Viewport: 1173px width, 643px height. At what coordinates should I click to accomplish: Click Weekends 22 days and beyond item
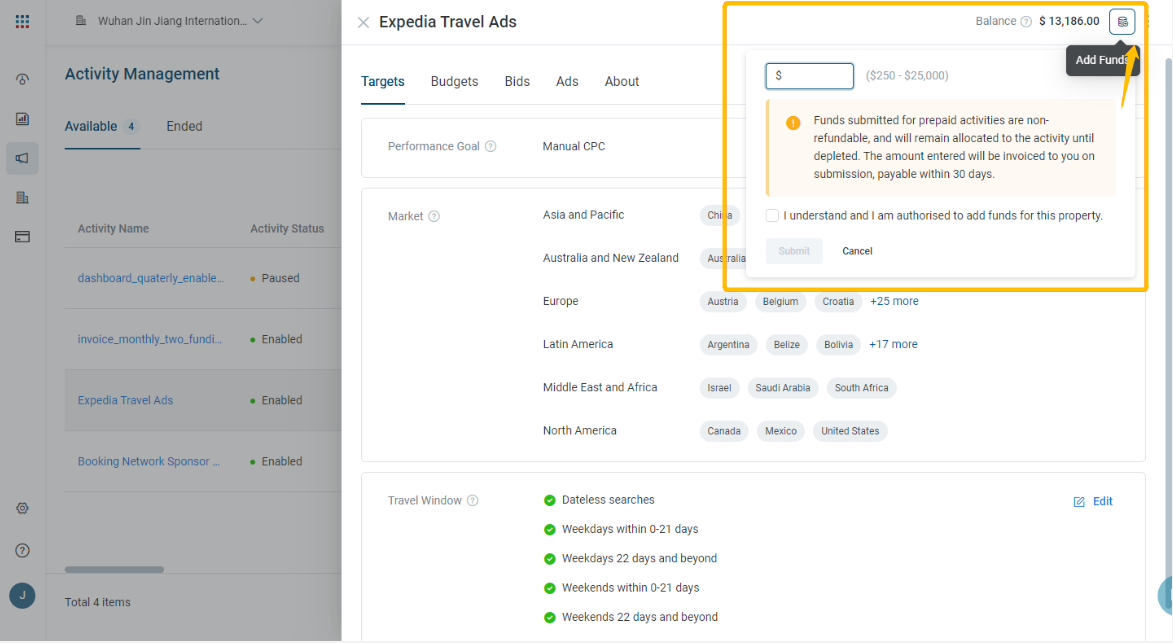pos(631,618)
